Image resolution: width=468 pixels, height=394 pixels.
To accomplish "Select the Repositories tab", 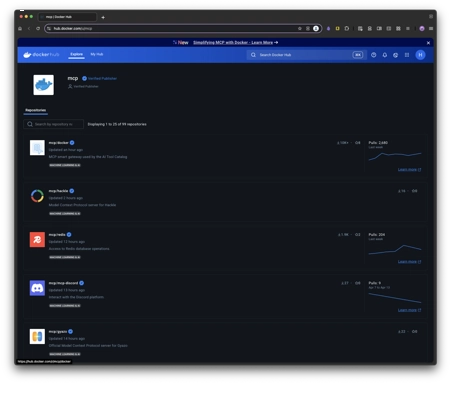I will click(36, 110).
